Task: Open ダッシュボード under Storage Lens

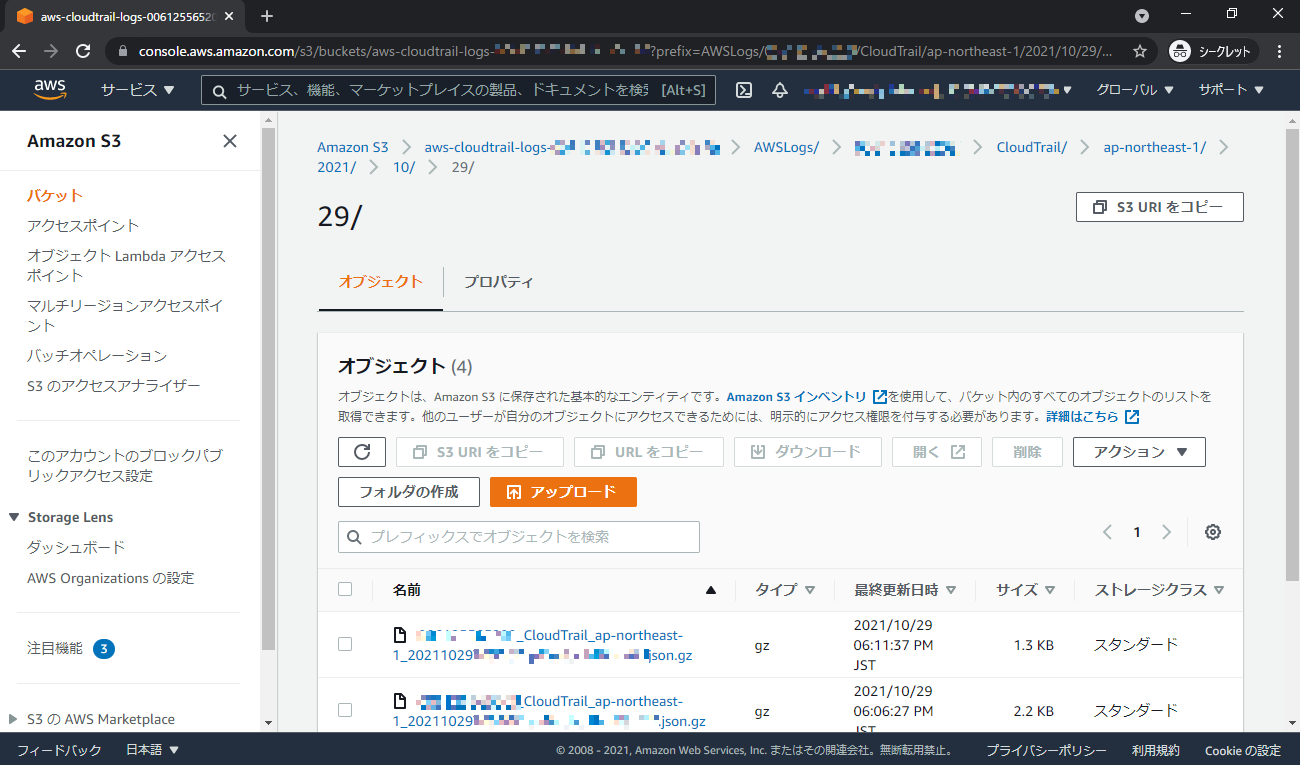Action: tap(76, 548)
